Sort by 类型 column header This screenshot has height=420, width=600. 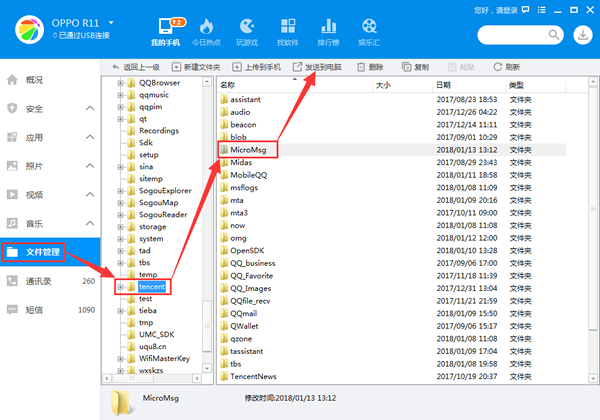click(536, 85)
